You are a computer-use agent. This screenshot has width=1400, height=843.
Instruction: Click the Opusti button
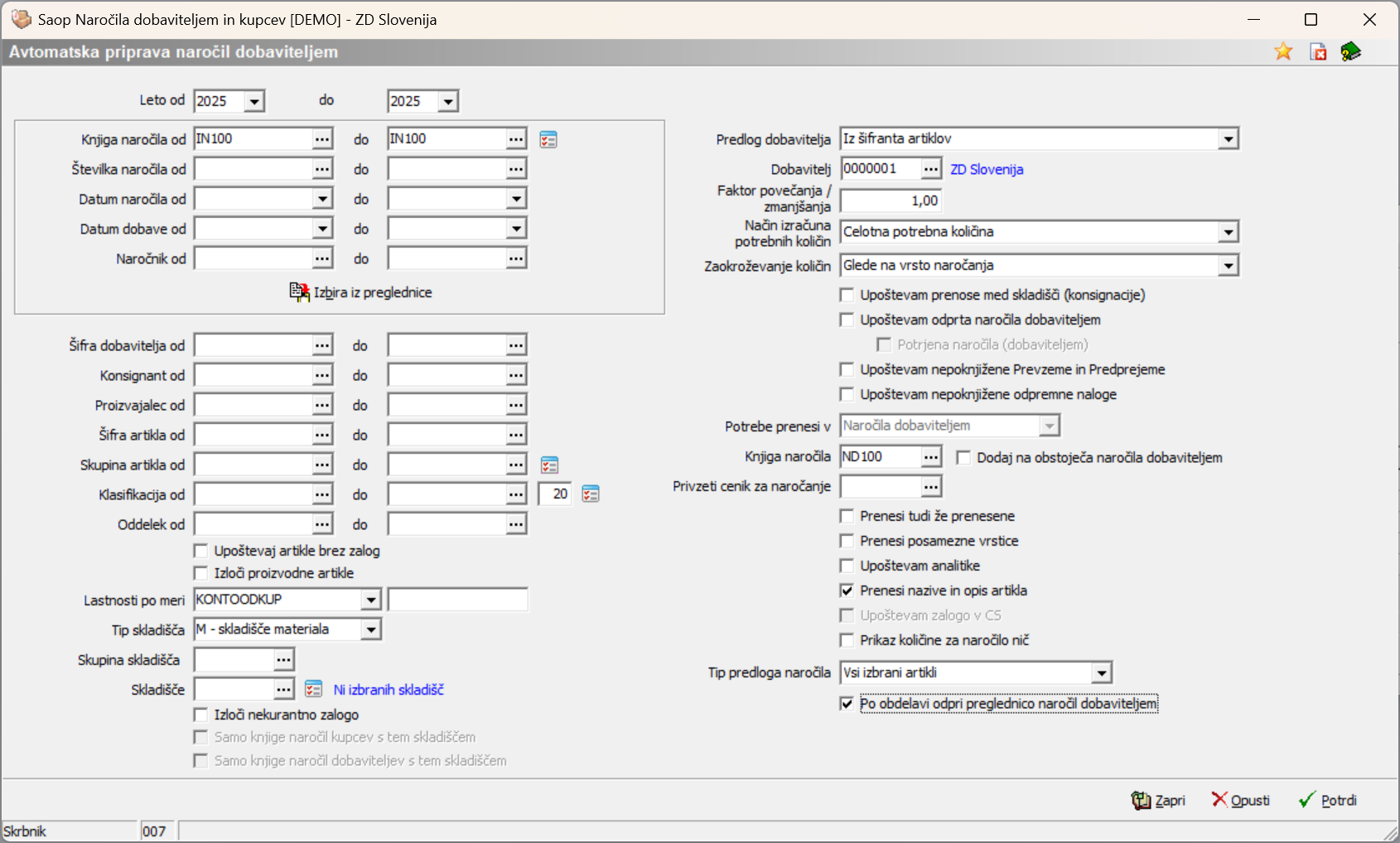pyautogui.click(x=1240, y=800)
